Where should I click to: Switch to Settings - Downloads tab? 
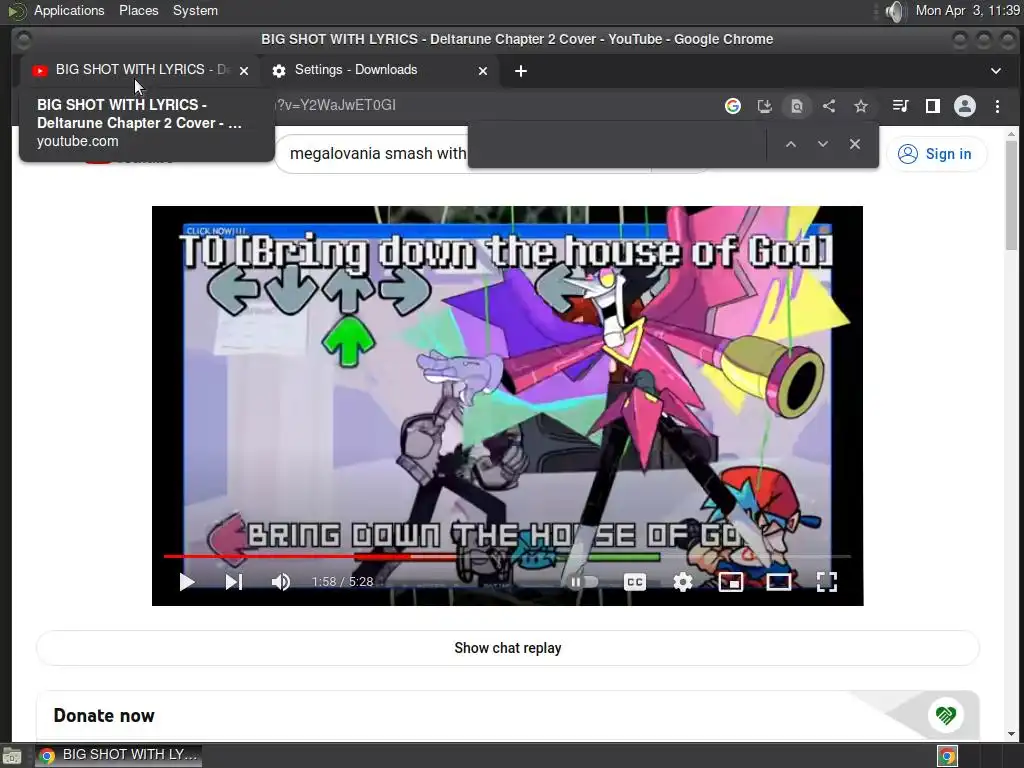click(380, 70)
